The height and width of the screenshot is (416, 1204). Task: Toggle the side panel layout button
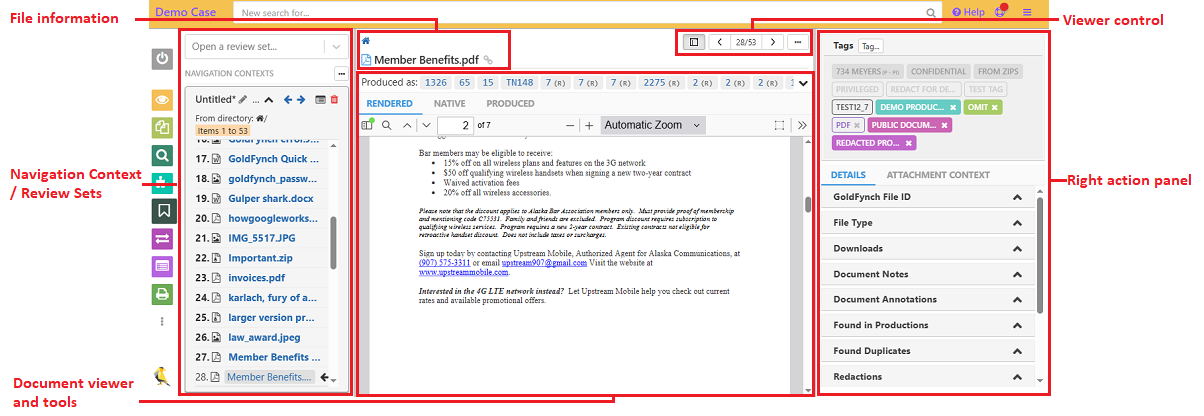point(694,43)
